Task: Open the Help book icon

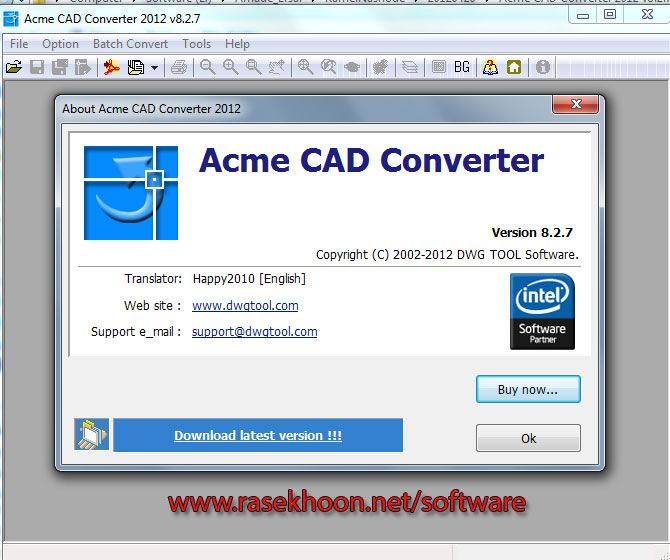Action: click(491, 67)
